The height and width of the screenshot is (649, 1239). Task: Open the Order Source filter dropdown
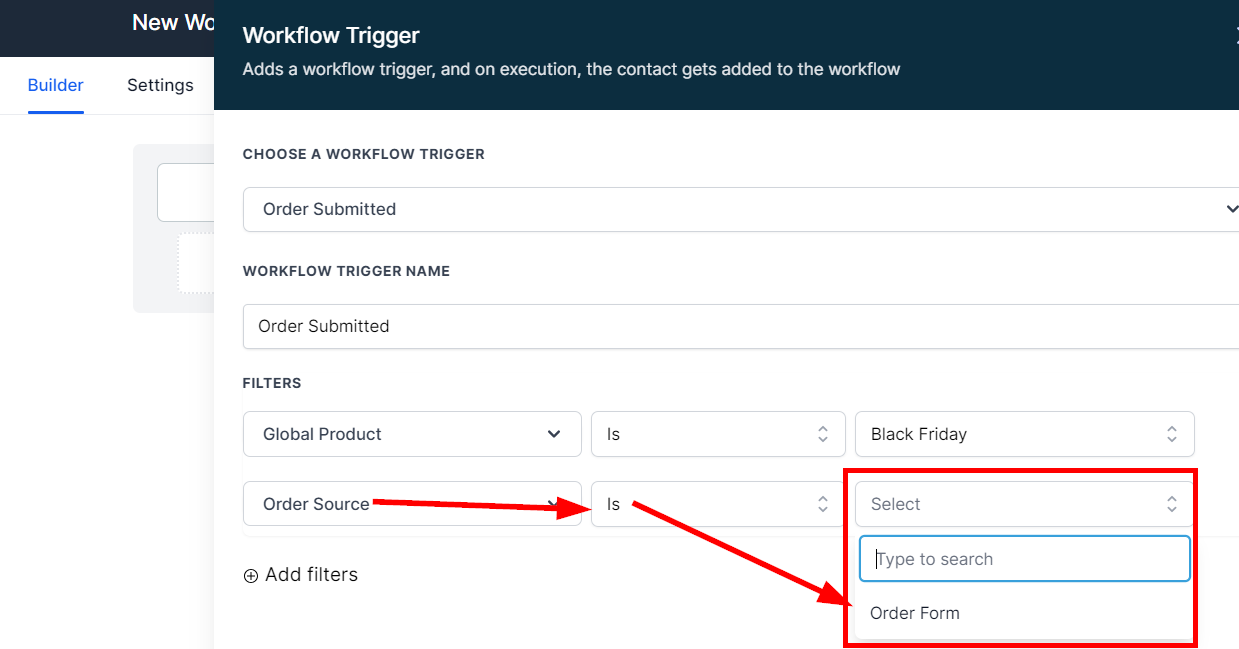point(411,504)
